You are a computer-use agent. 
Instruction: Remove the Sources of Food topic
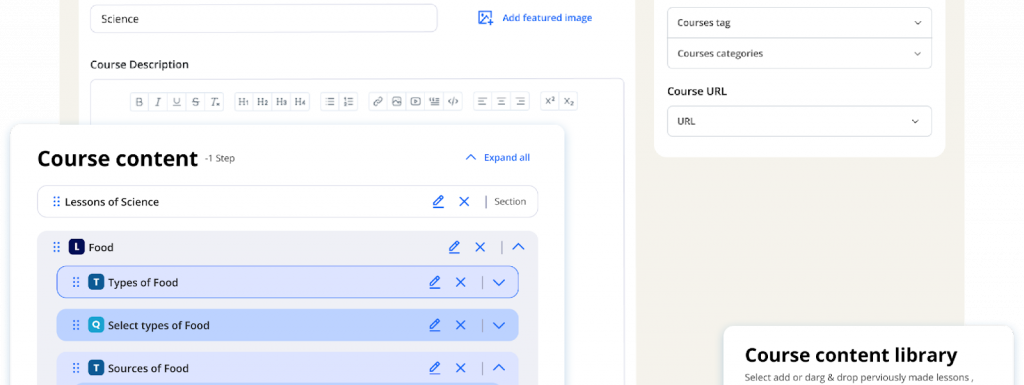460,368
